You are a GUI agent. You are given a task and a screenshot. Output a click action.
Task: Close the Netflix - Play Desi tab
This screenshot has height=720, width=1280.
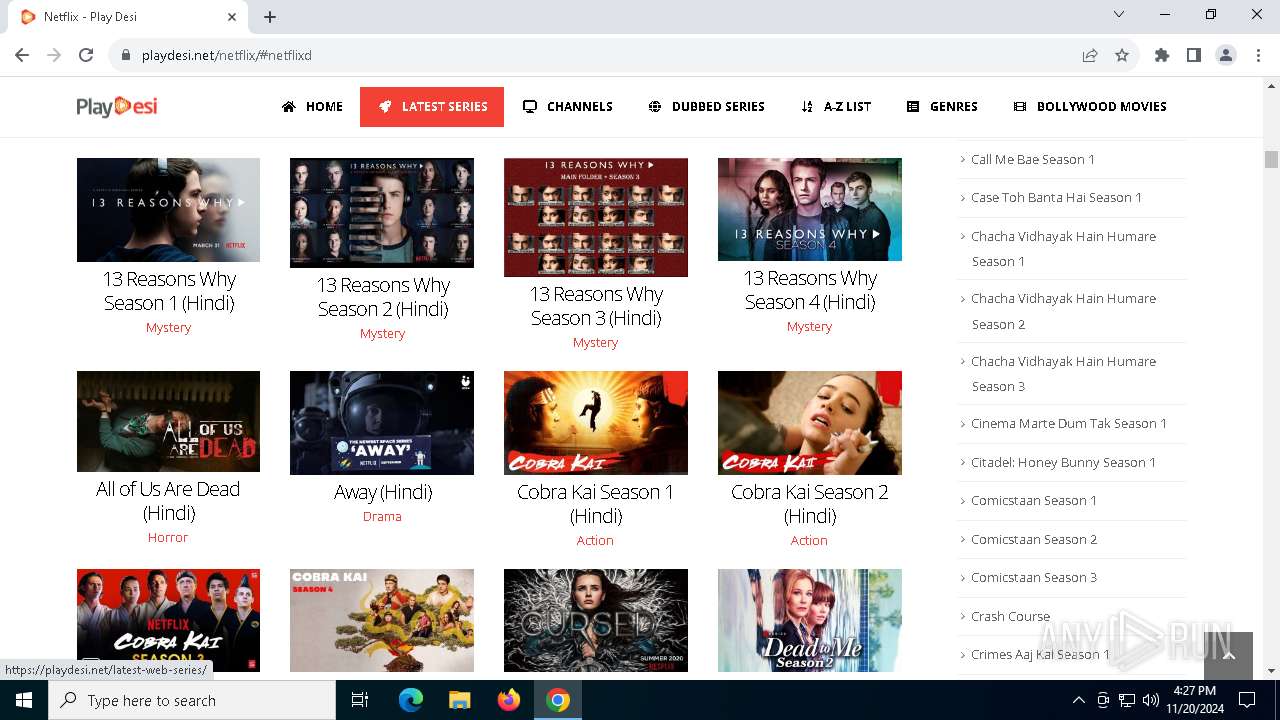232,16
